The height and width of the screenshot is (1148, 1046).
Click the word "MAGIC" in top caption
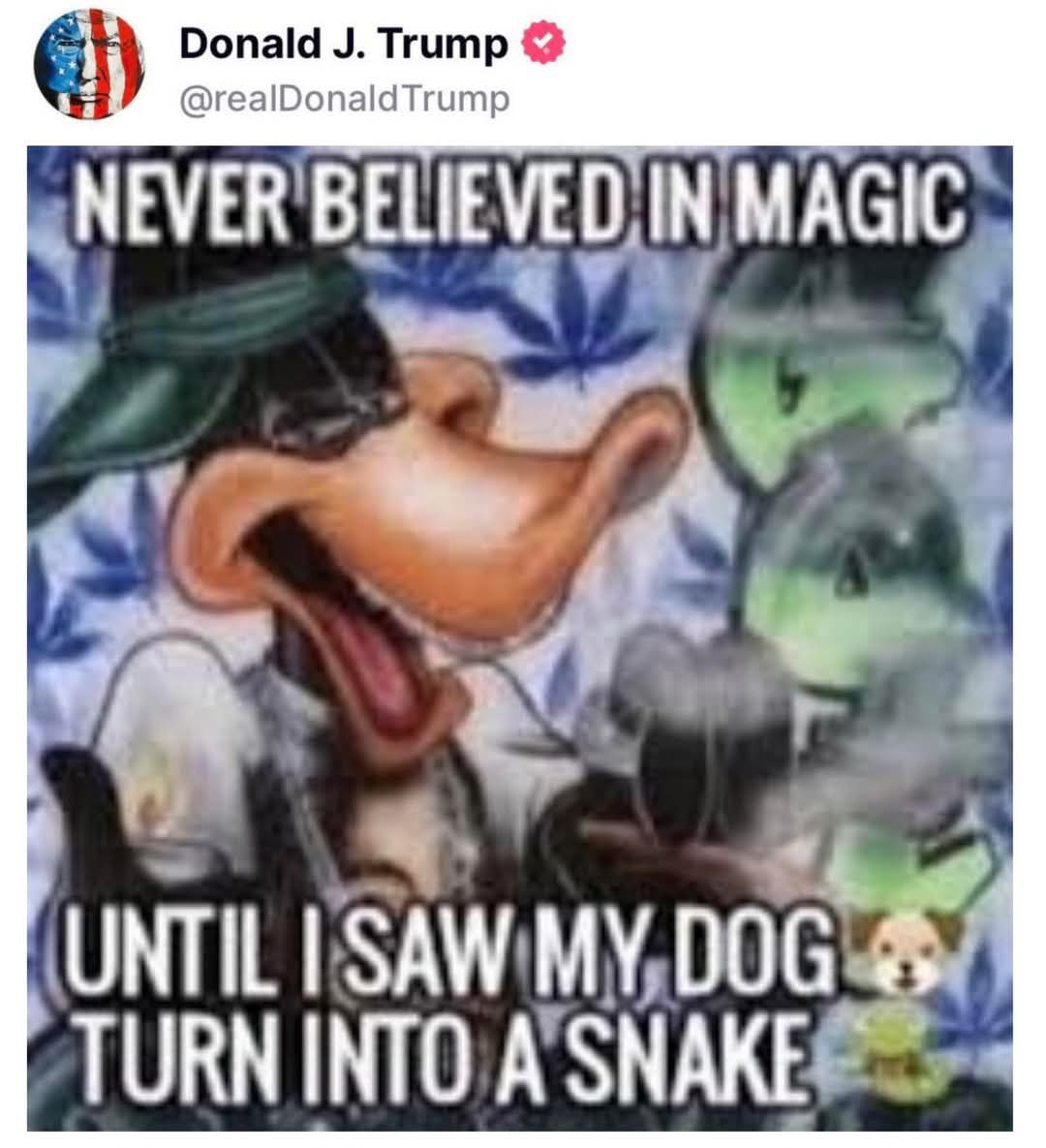pyautogui.click(x=849, y=202)
